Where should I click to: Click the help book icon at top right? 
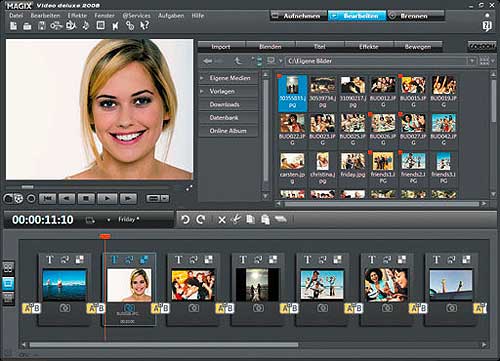tap(487, 27)
